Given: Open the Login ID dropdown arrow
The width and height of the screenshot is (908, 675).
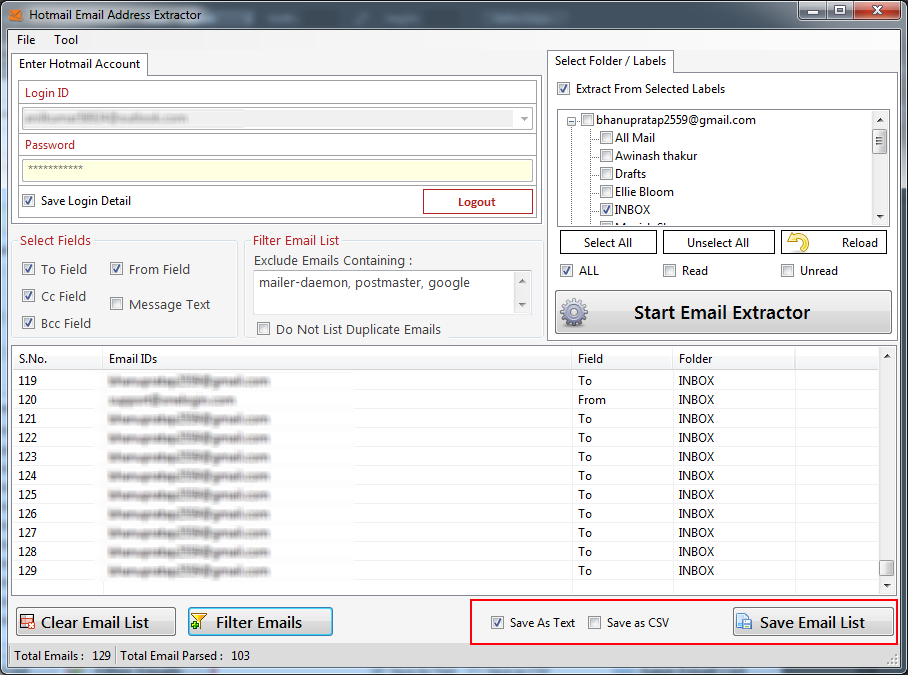Looking at the screenshot, I should 524,119.
